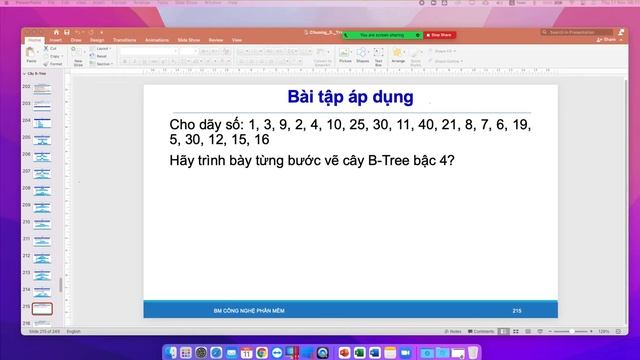The height and width of the screenshot is (360, 640).
Task: Click the Reset button in ribbon
Action: 98,56
